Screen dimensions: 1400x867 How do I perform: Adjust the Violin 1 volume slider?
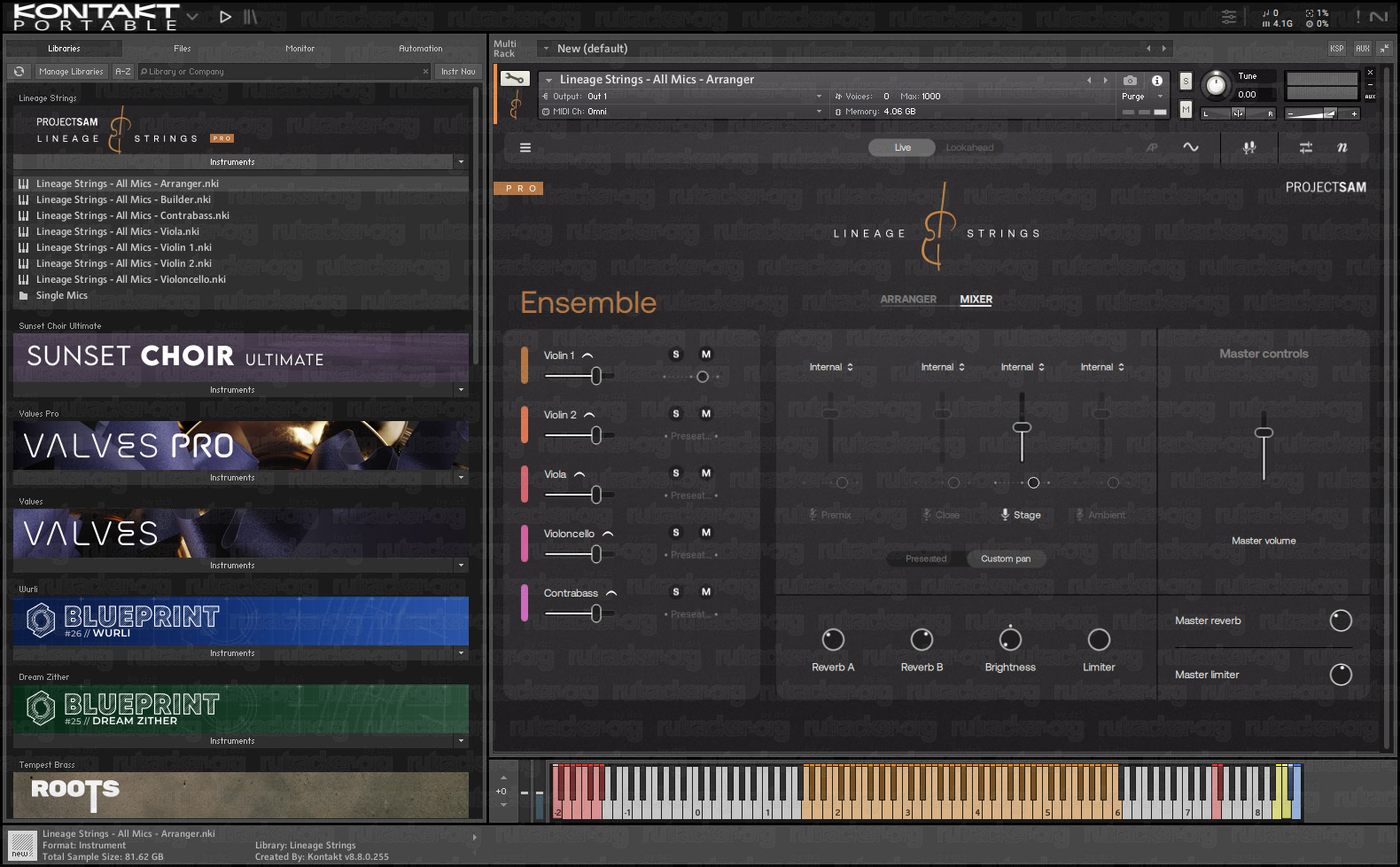click(596, 376)
